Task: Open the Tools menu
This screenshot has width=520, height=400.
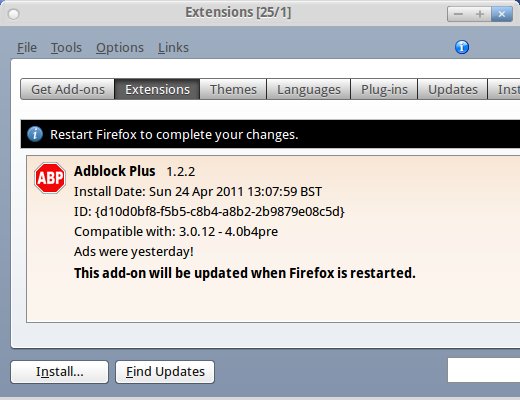Action: click(66, 48)
